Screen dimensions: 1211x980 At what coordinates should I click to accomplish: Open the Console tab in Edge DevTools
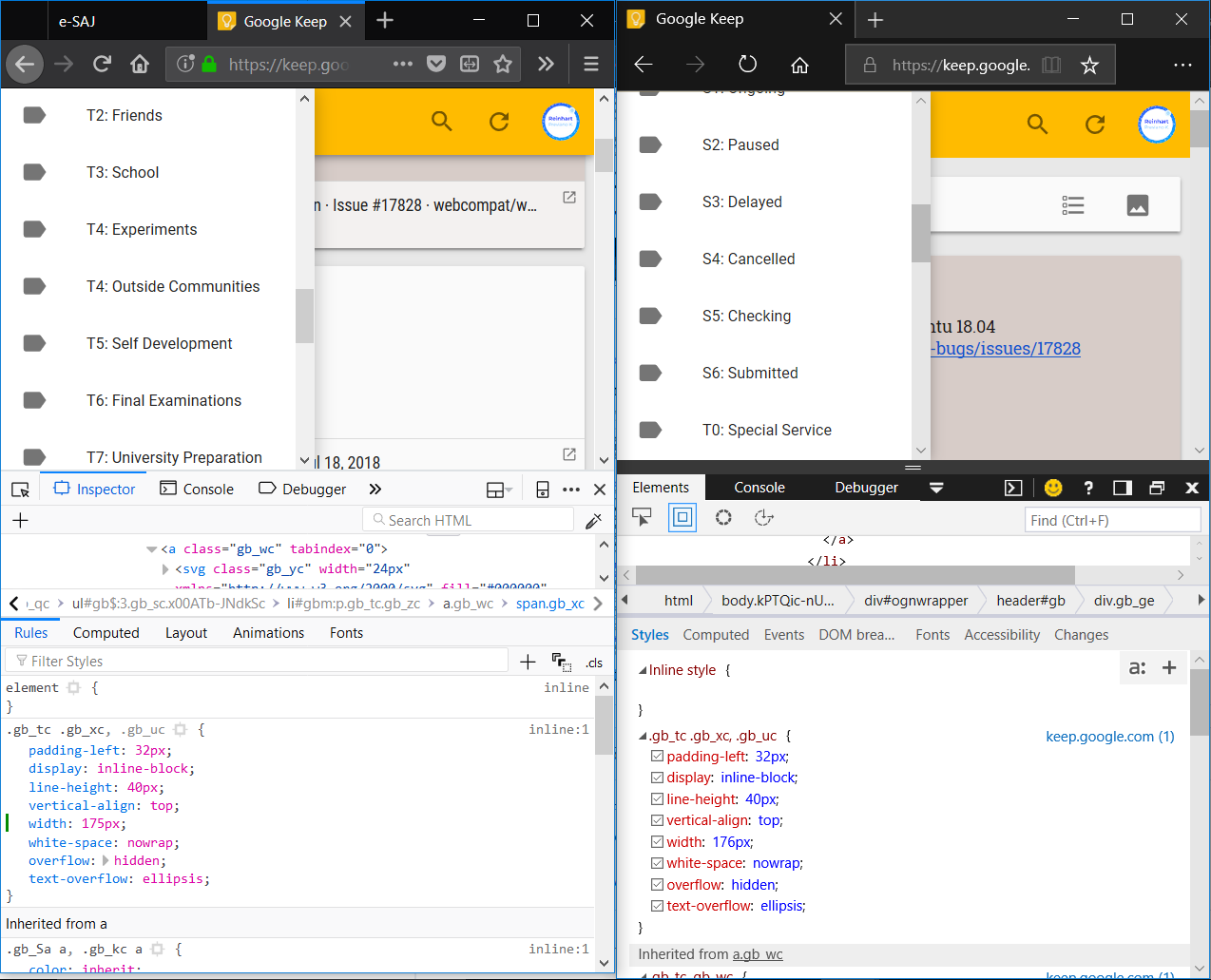click(759, 487)
